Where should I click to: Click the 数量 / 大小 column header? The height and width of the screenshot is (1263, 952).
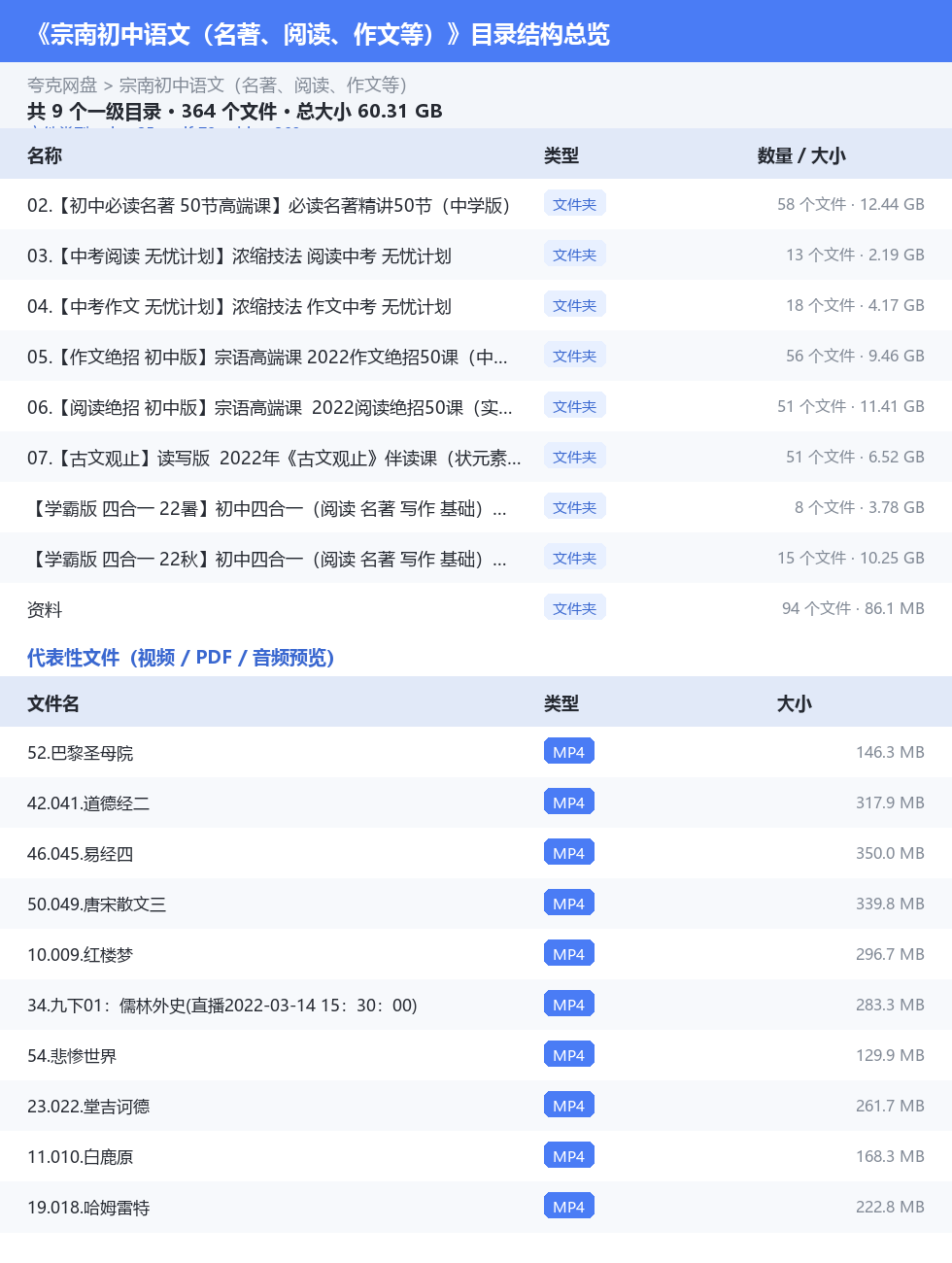coord(801,155)
